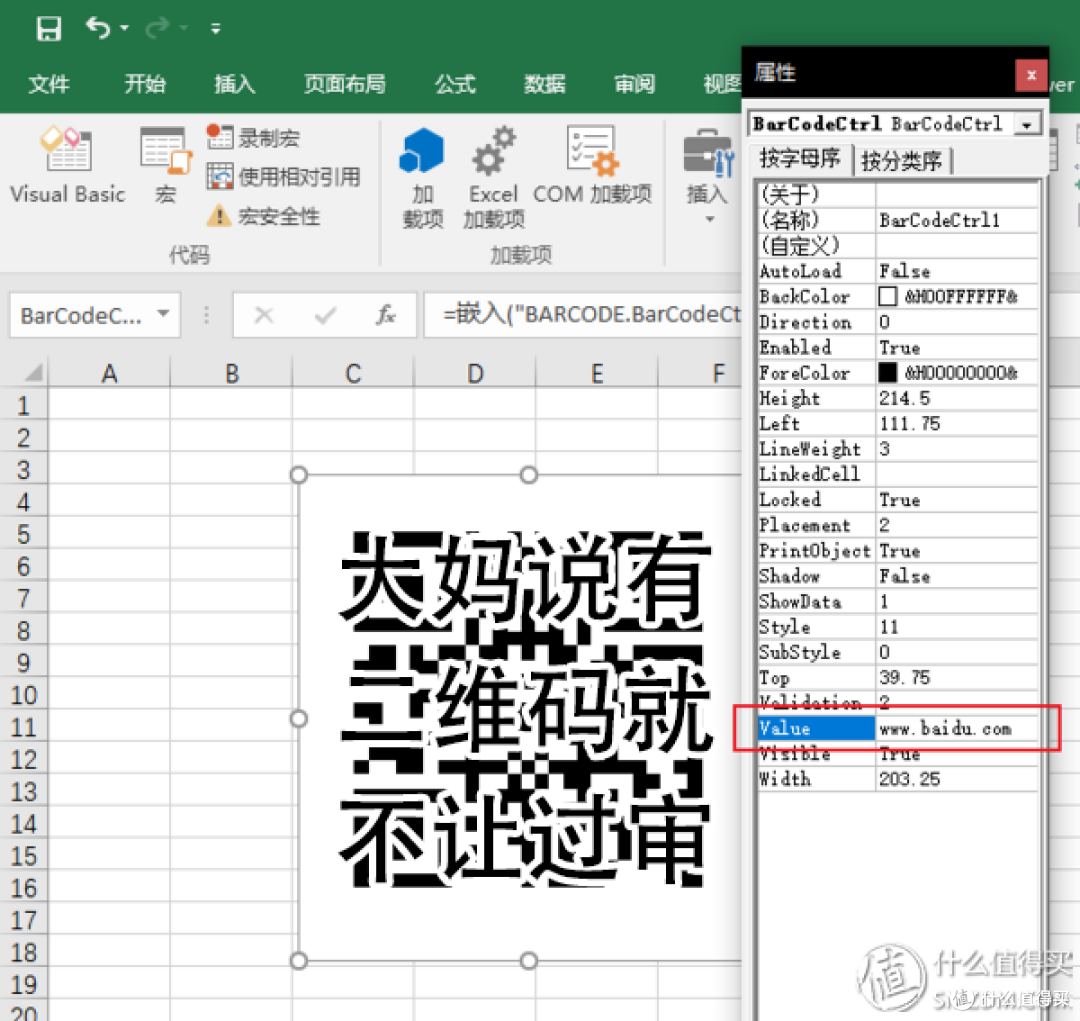The height and width of the screenshot is (1021, 1080).
Task: Switch to the 页面布局 ribbon tab
Action: coord(345,84)
